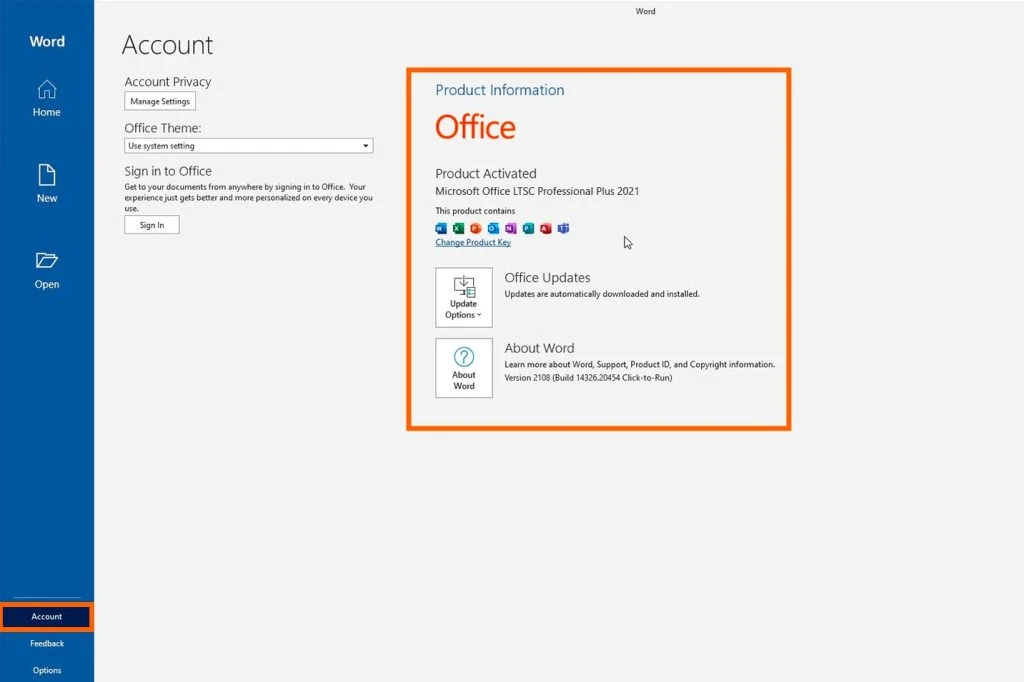The image size is (1024, 682).
Task: Open the PowerPoint icon in product contains
Action: click(475, 228)
